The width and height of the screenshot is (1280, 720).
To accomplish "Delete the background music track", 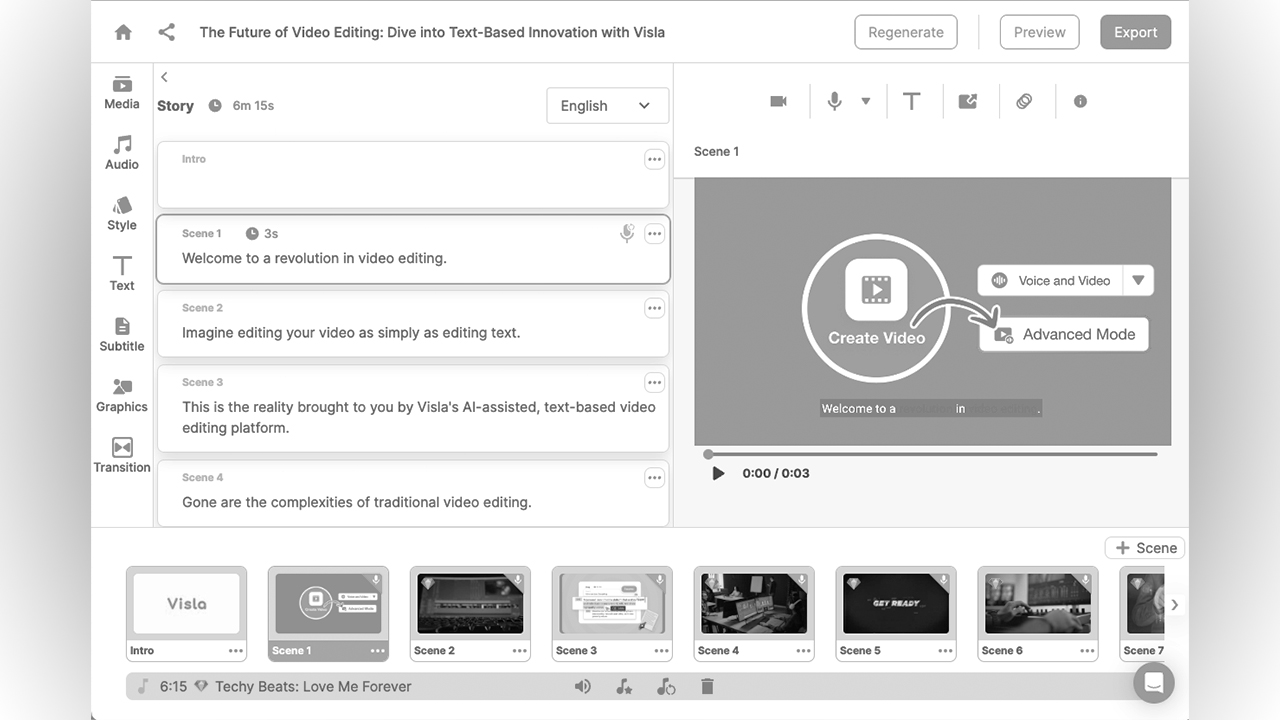I will 707,686.
